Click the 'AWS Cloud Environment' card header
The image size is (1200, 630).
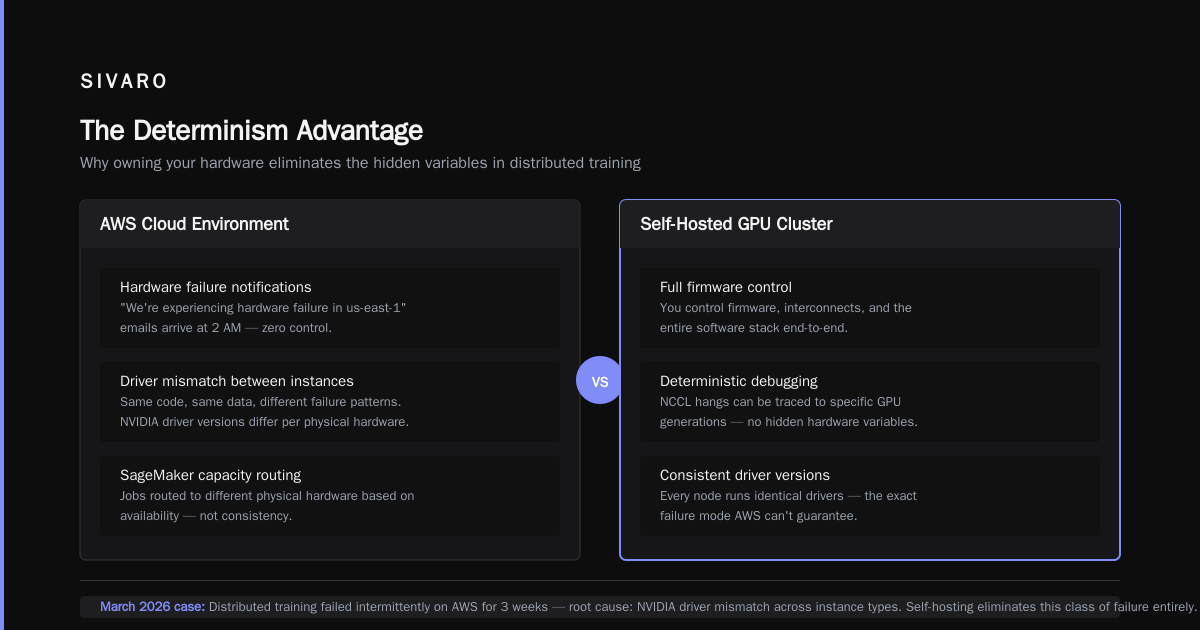[330, 224]
